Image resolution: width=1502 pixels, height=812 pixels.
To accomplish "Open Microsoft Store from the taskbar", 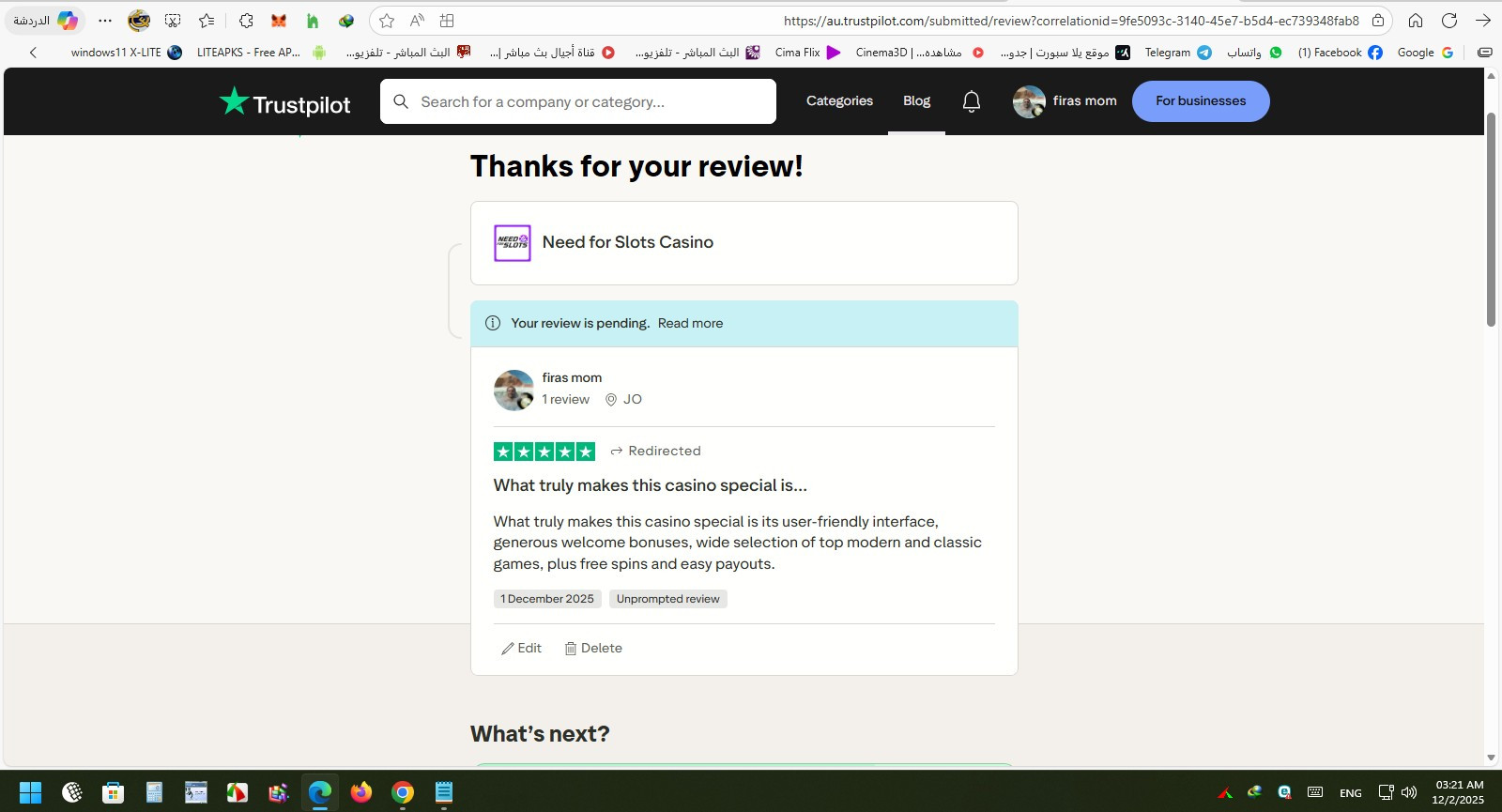I will (114, 792).
